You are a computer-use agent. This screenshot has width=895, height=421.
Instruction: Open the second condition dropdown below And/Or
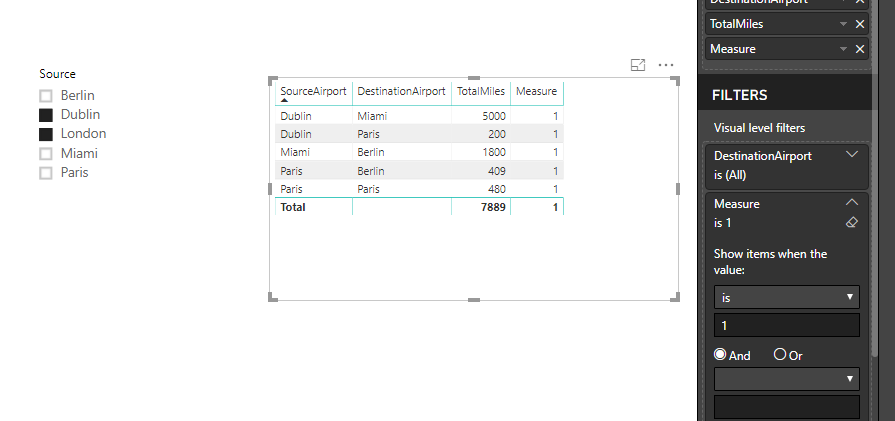pyautogui.click(x=787, y=379)
